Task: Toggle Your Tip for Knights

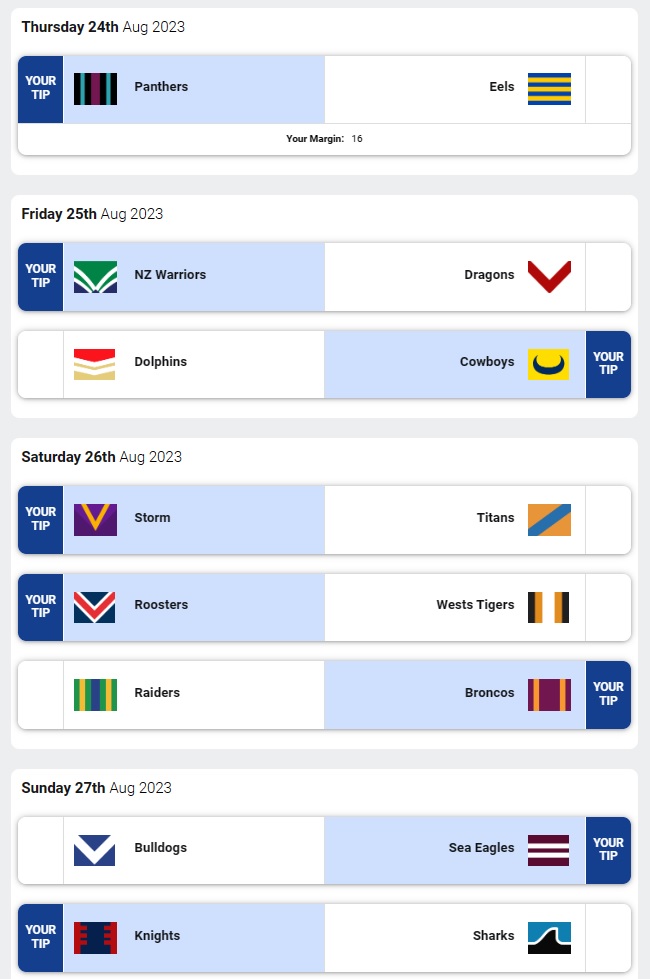Action: click(41, 937)
